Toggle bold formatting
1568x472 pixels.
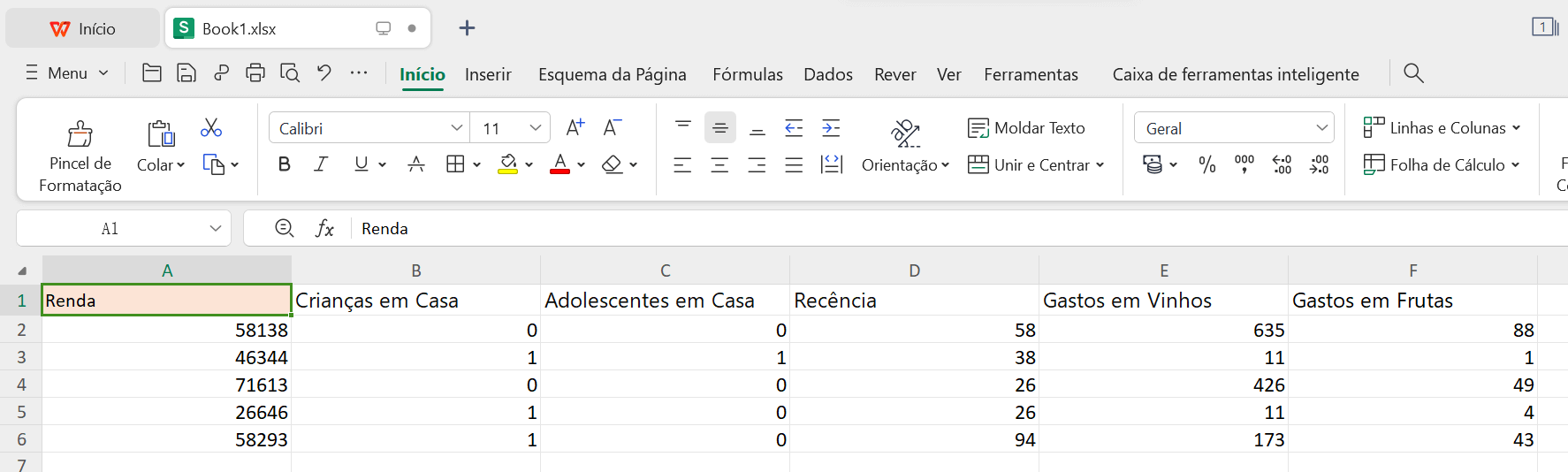pyautogui.click(x=284, y=164)
